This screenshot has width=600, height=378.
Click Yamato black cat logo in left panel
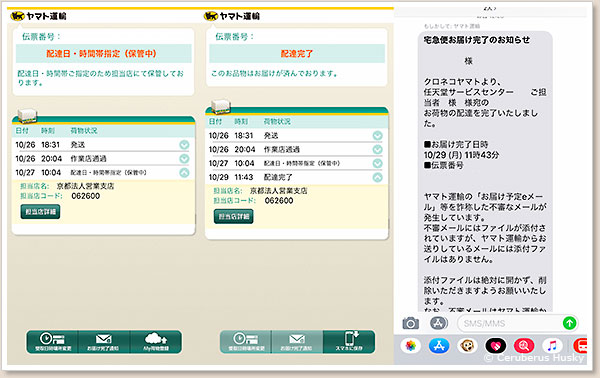[18, 16]
